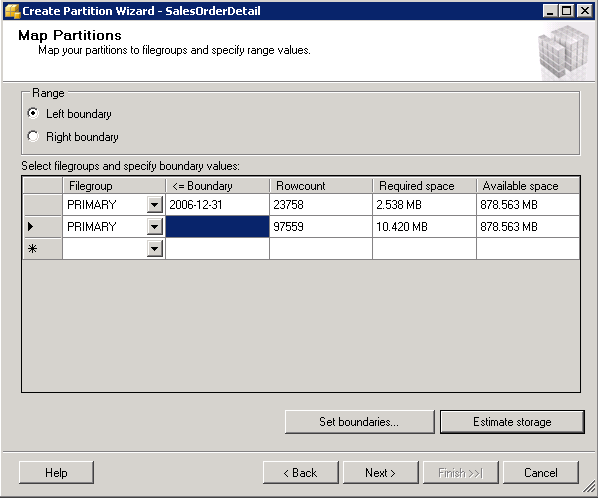Click the Filegroup column header
This screenshot has width=598, height=498.
click(x=114, y=186)
